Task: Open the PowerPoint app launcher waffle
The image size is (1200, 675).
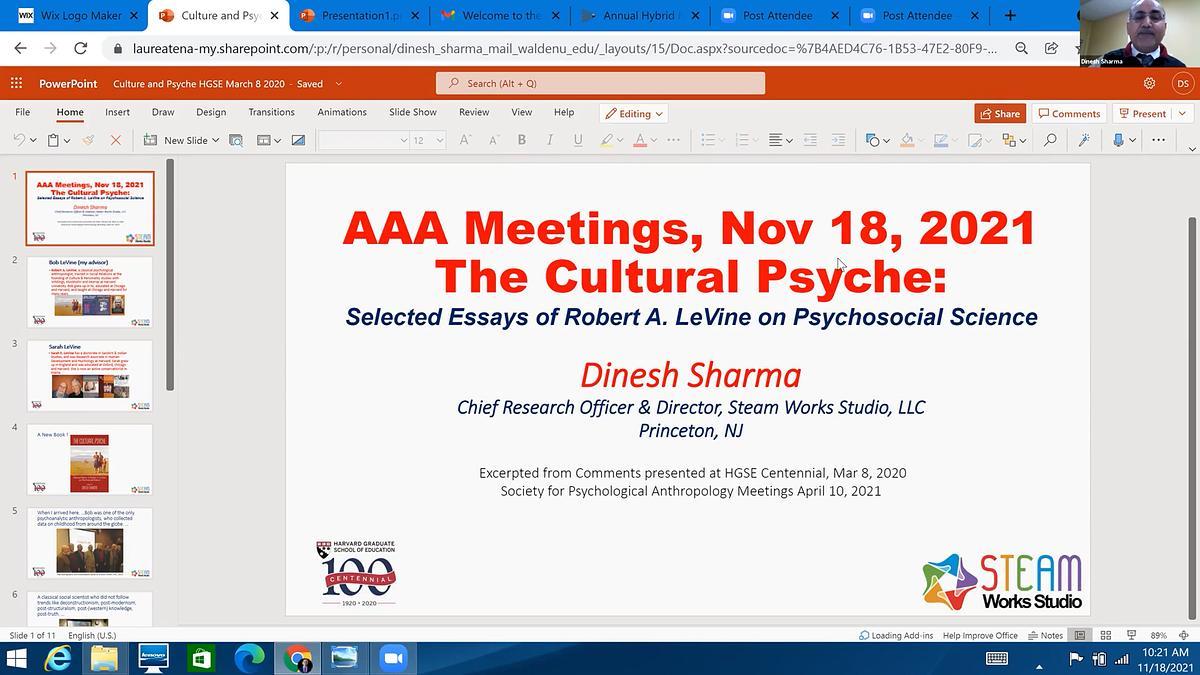Action: pos(16,84)
